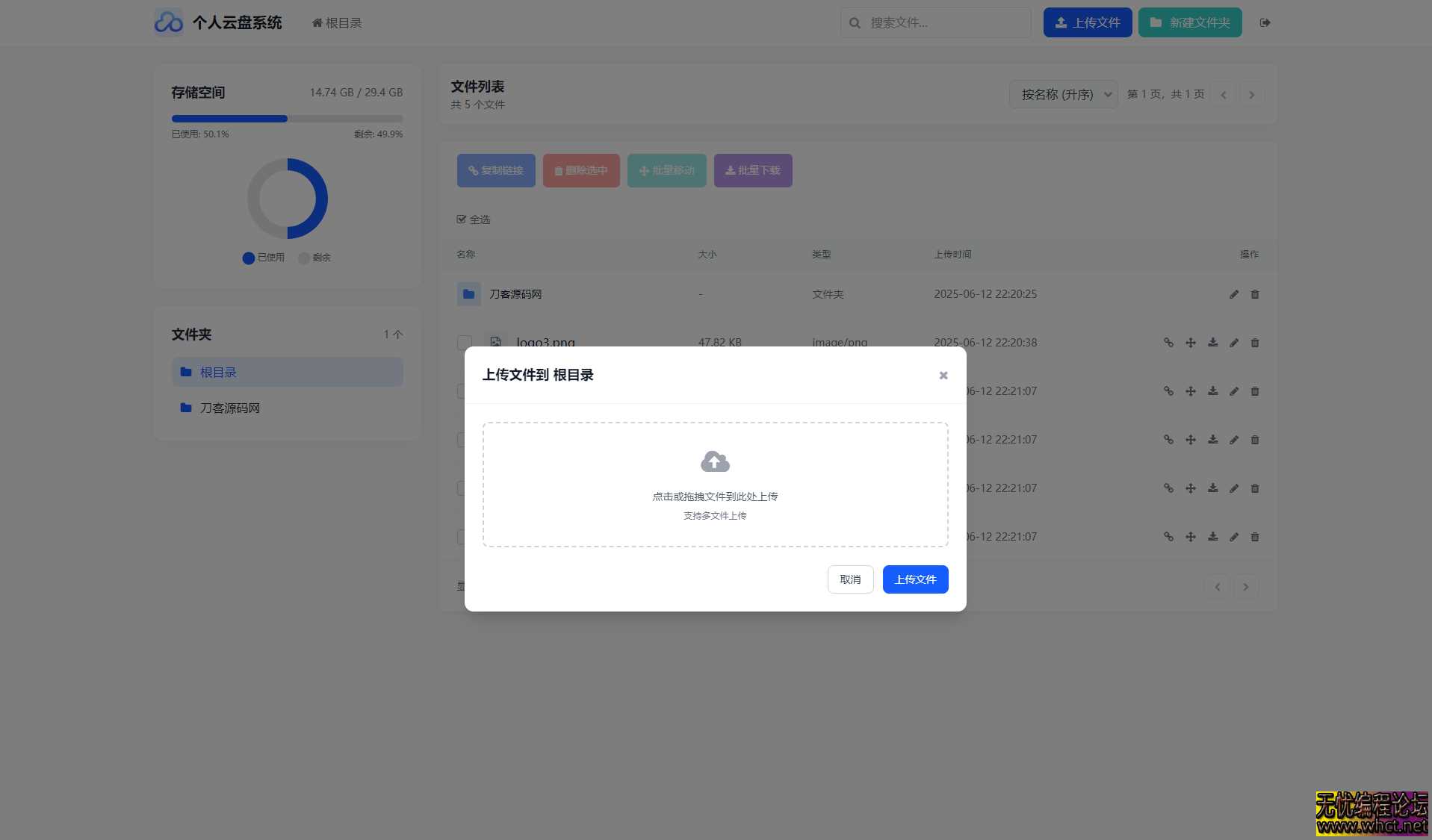This screenshot has width=1432, height=840.
Task: Click the drag-and-drop upload area
Action: 714,484
